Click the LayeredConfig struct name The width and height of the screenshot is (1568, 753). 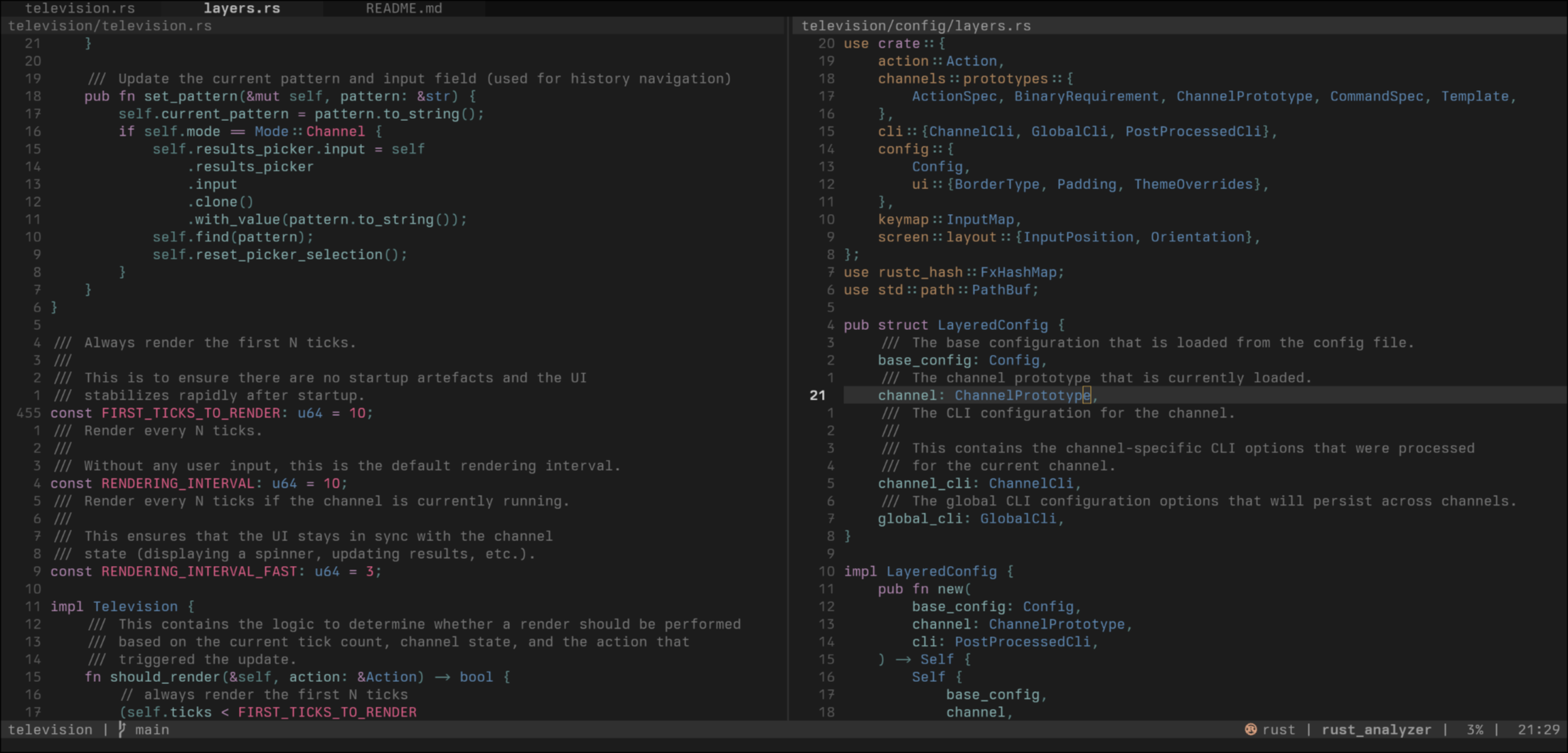(993, 324)
